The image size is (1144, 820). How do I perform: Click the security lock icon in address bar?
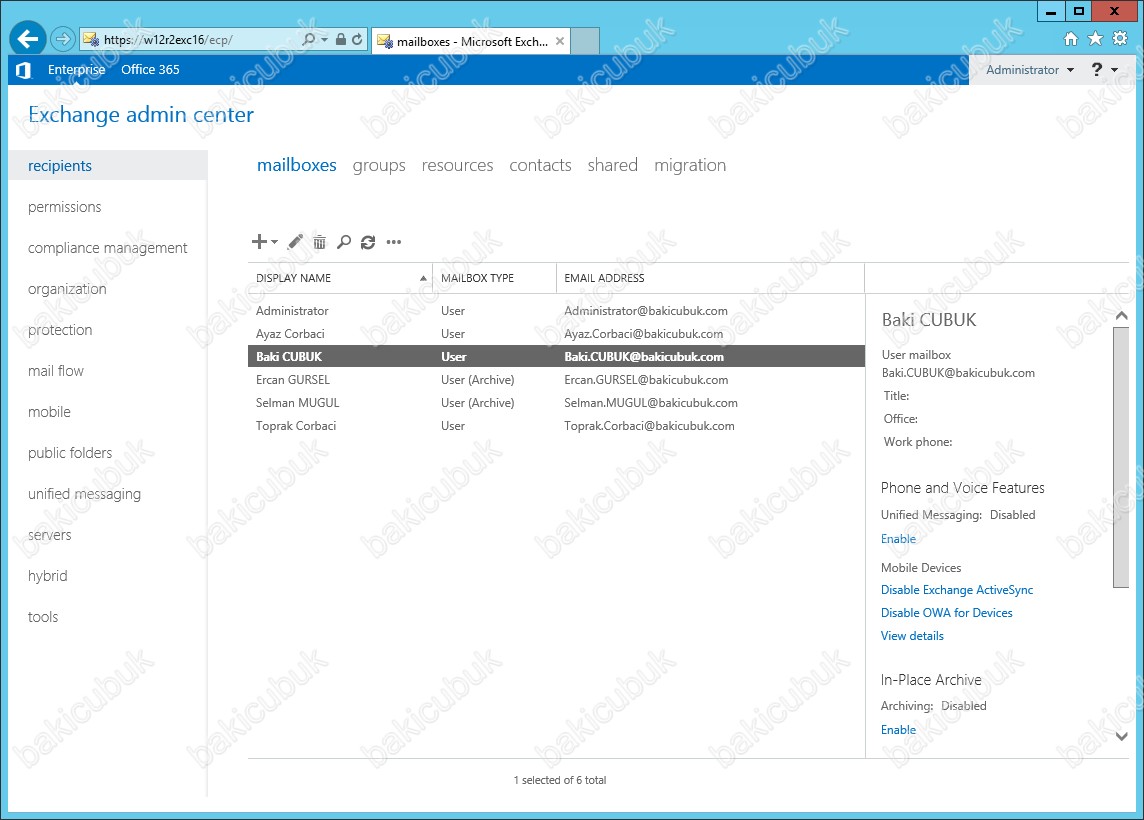point(341,39)
